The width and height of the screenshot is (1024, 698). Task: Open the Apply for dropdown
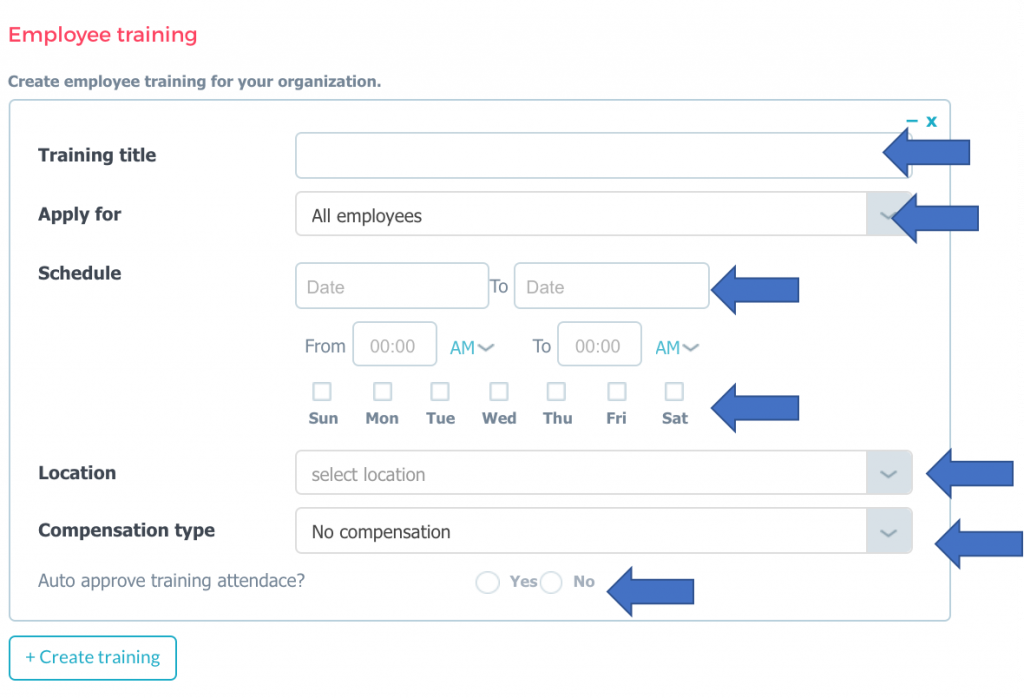pyautogui.click(x=886, y=214)
